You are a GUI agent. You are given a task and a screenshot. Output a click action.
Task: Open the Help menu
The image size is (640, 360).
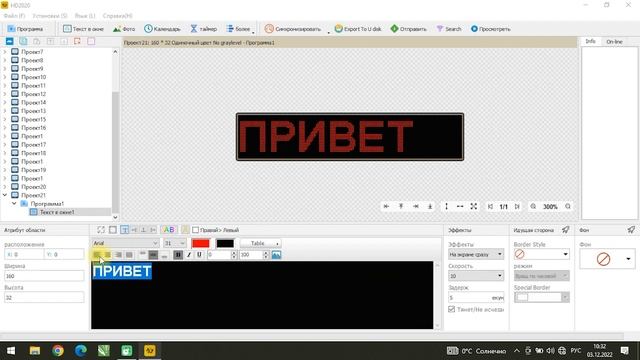click(x=117, y=16)
